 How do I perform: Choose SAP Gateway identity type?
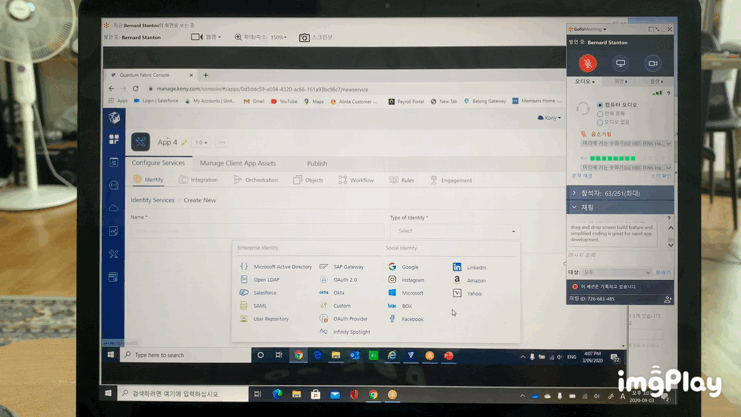click(342, 267)
